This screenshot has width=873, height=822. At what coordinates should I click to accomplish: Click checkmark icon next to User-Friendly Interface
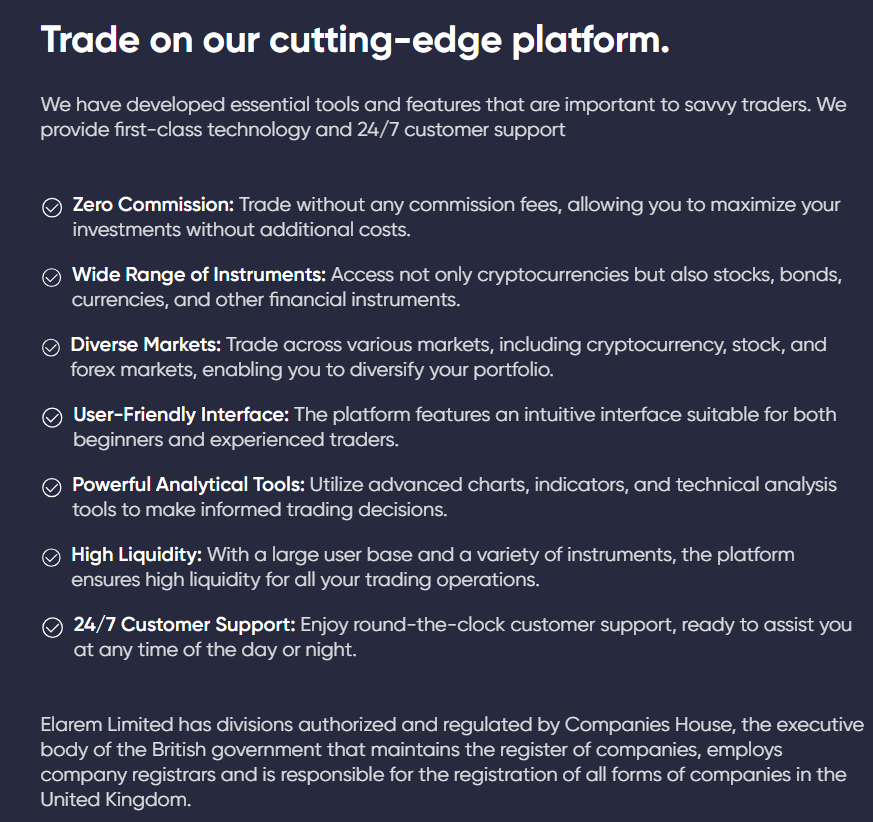click(x=51, y=418)
